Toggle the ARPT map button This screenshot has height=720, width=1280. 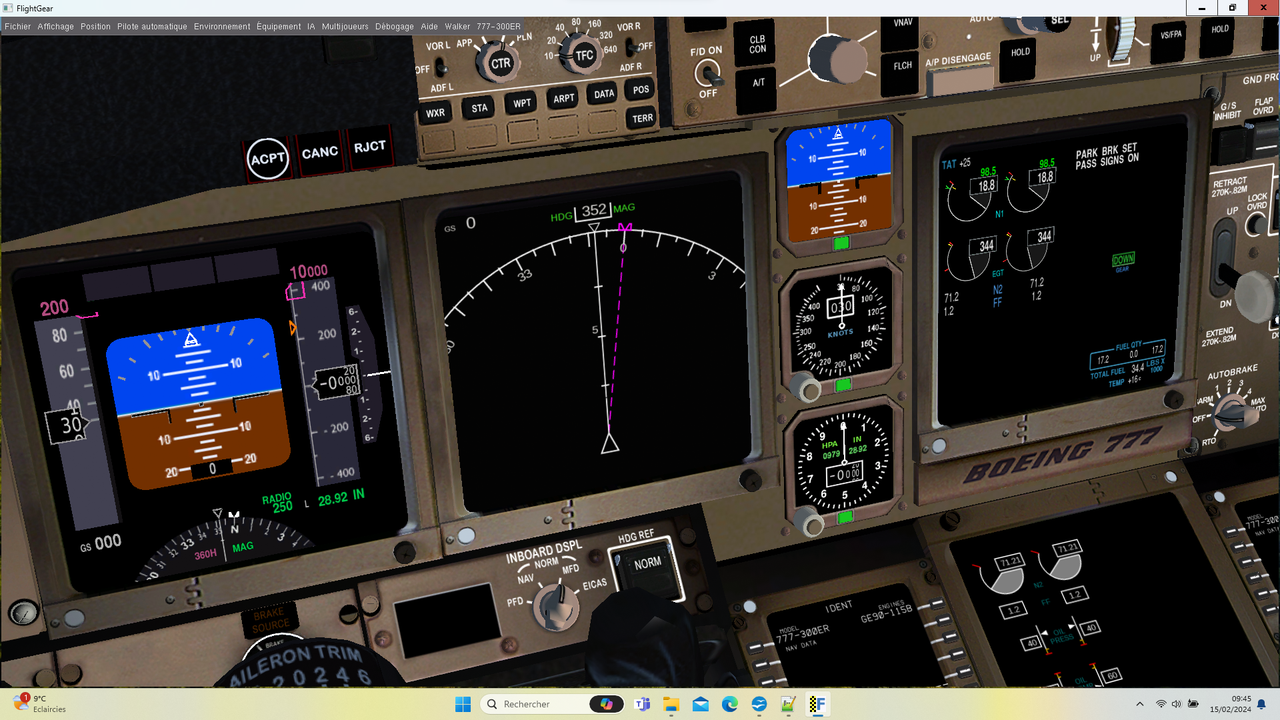(x=564, y=98)
